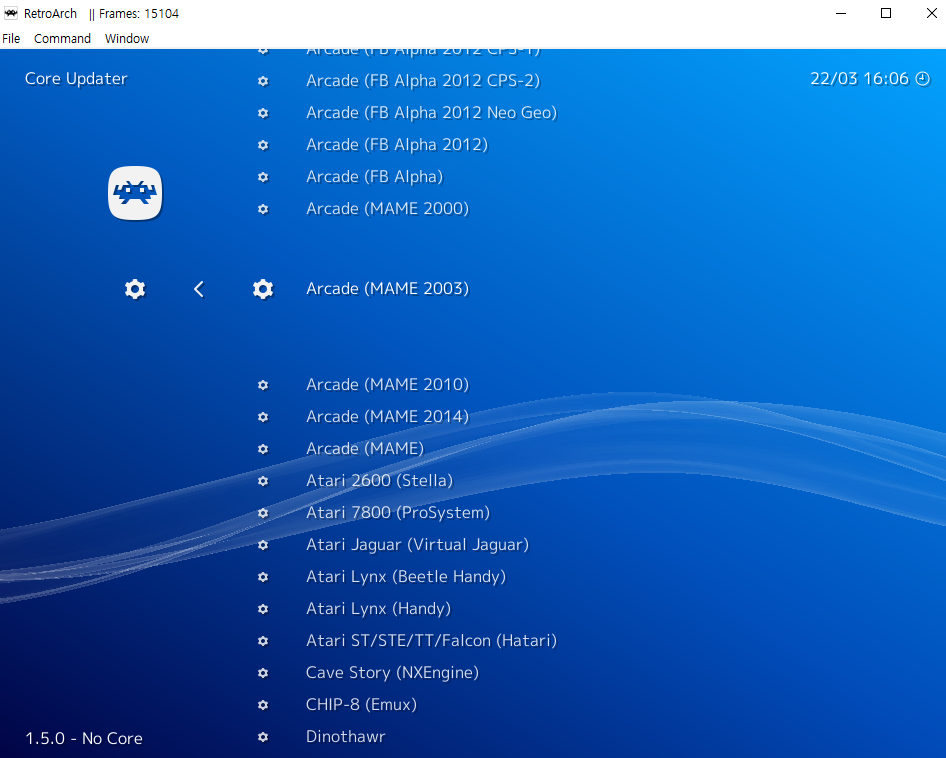946x758 pixels.
Task: Click the Core Updater heading
Action: [x=76, y=79]
